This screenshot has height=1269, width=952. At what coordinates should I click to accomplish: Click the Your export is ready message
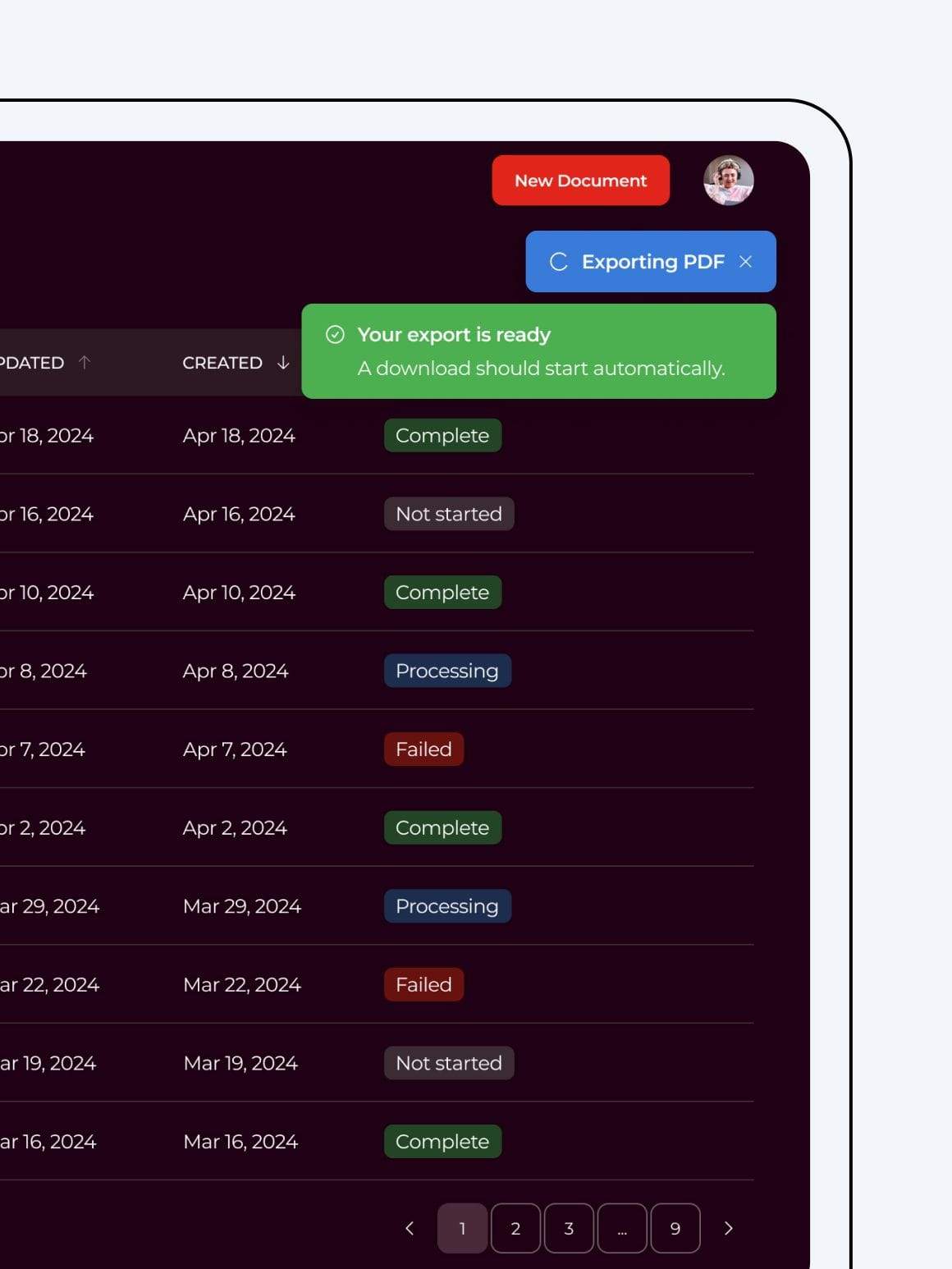click(x=454, y=335)
